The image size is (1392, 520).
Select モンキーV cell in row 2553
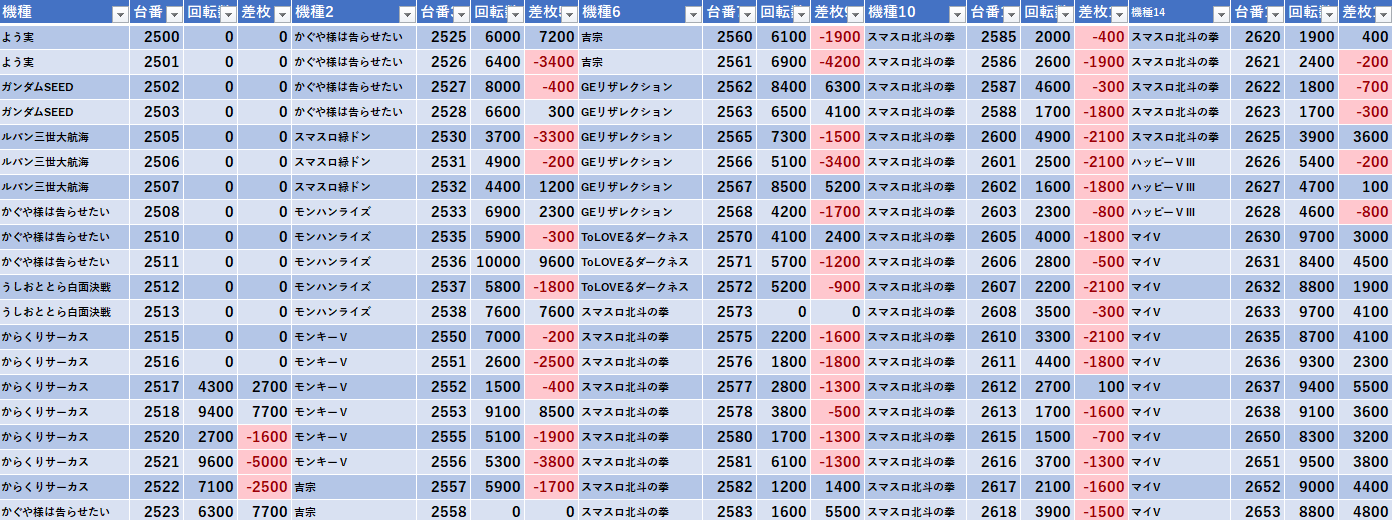point(354,412)
